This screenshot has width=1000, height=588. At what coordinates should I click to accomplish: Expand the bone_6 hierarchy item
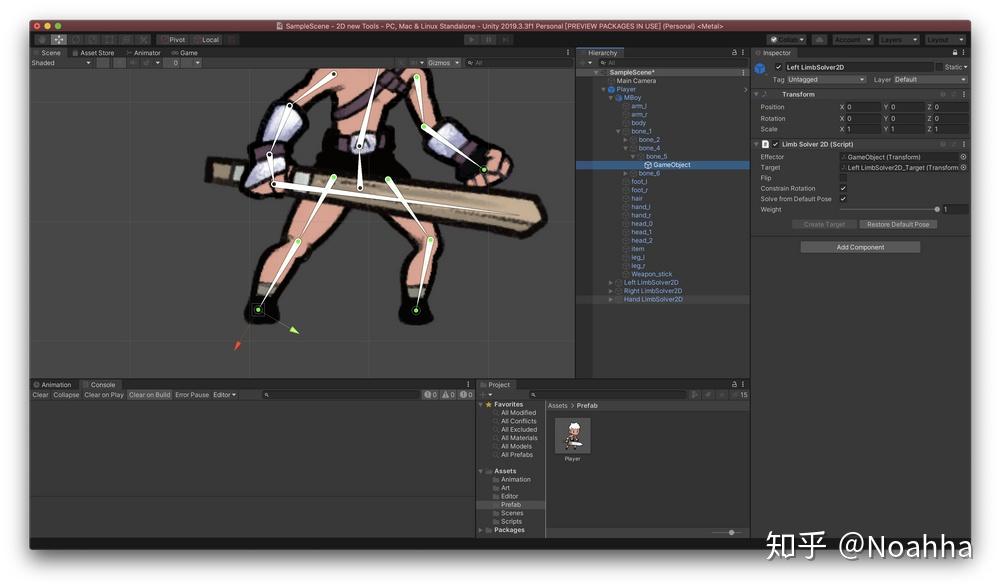(625, 174)
